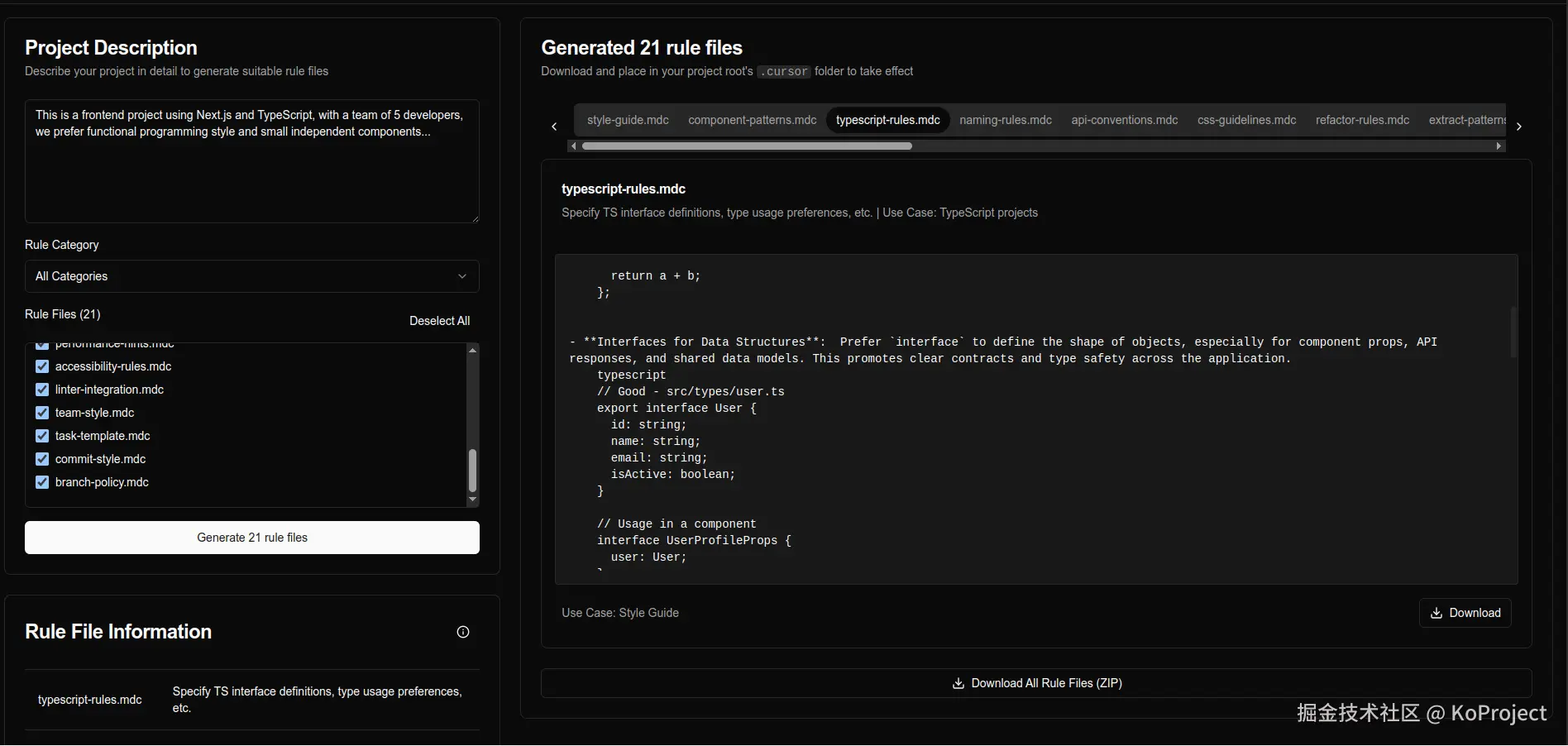
Task: Select the style-guide.mdc tab
Action: (x=628, y=120)
